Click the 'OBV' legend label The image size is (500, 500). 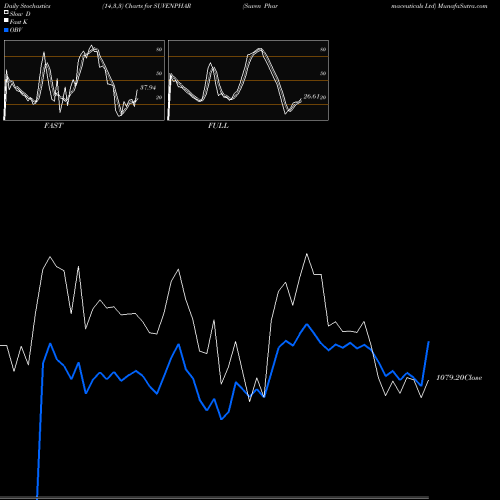pyautogui.click(x=16, y=30)
